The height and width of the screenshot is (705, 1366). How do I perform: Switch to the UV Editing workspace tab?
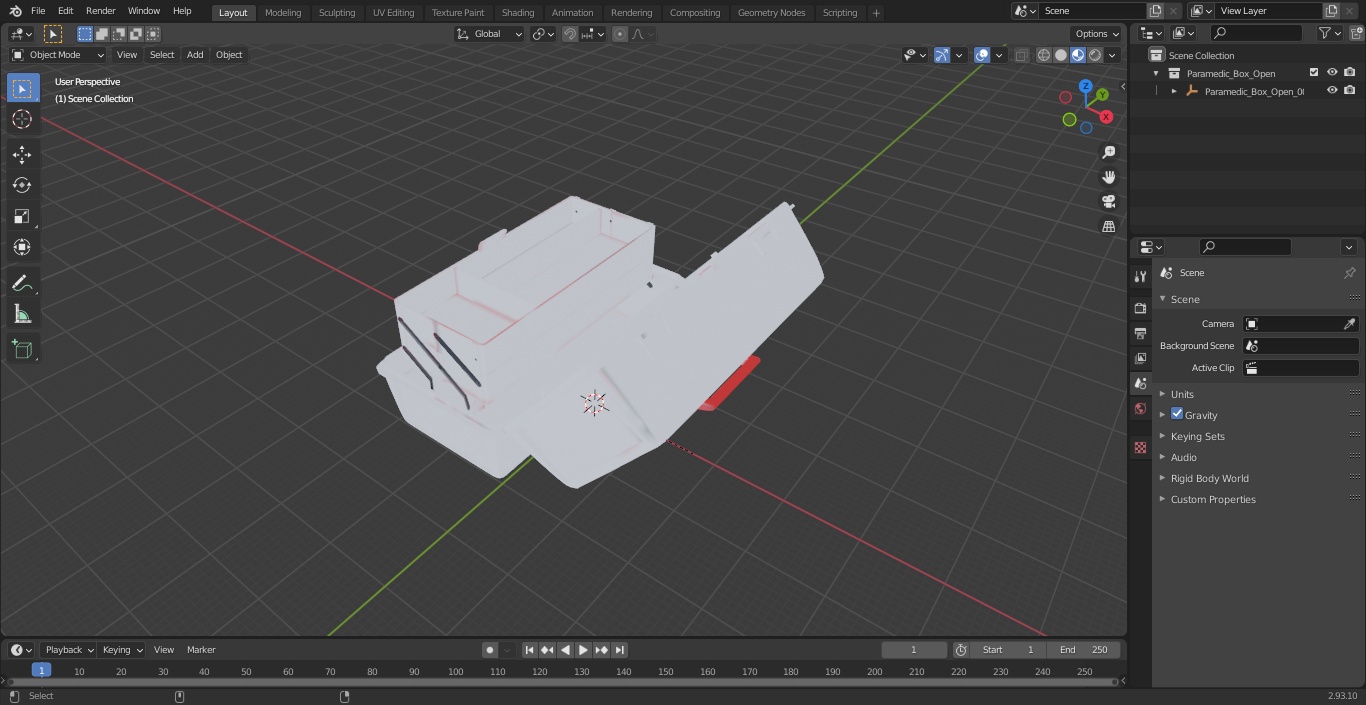pos(393,13)
